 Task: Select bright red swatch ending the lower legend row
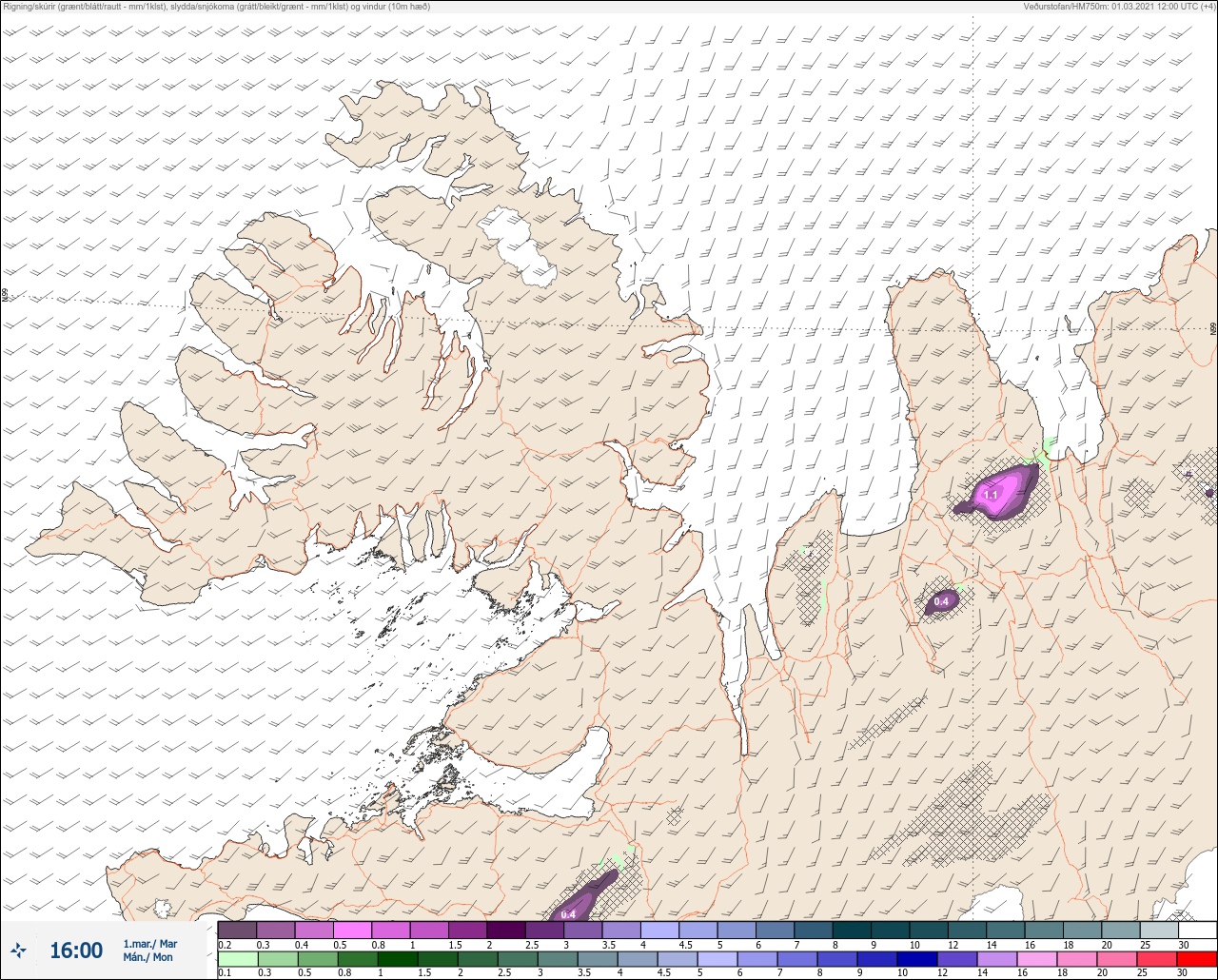coord(1197,958)
